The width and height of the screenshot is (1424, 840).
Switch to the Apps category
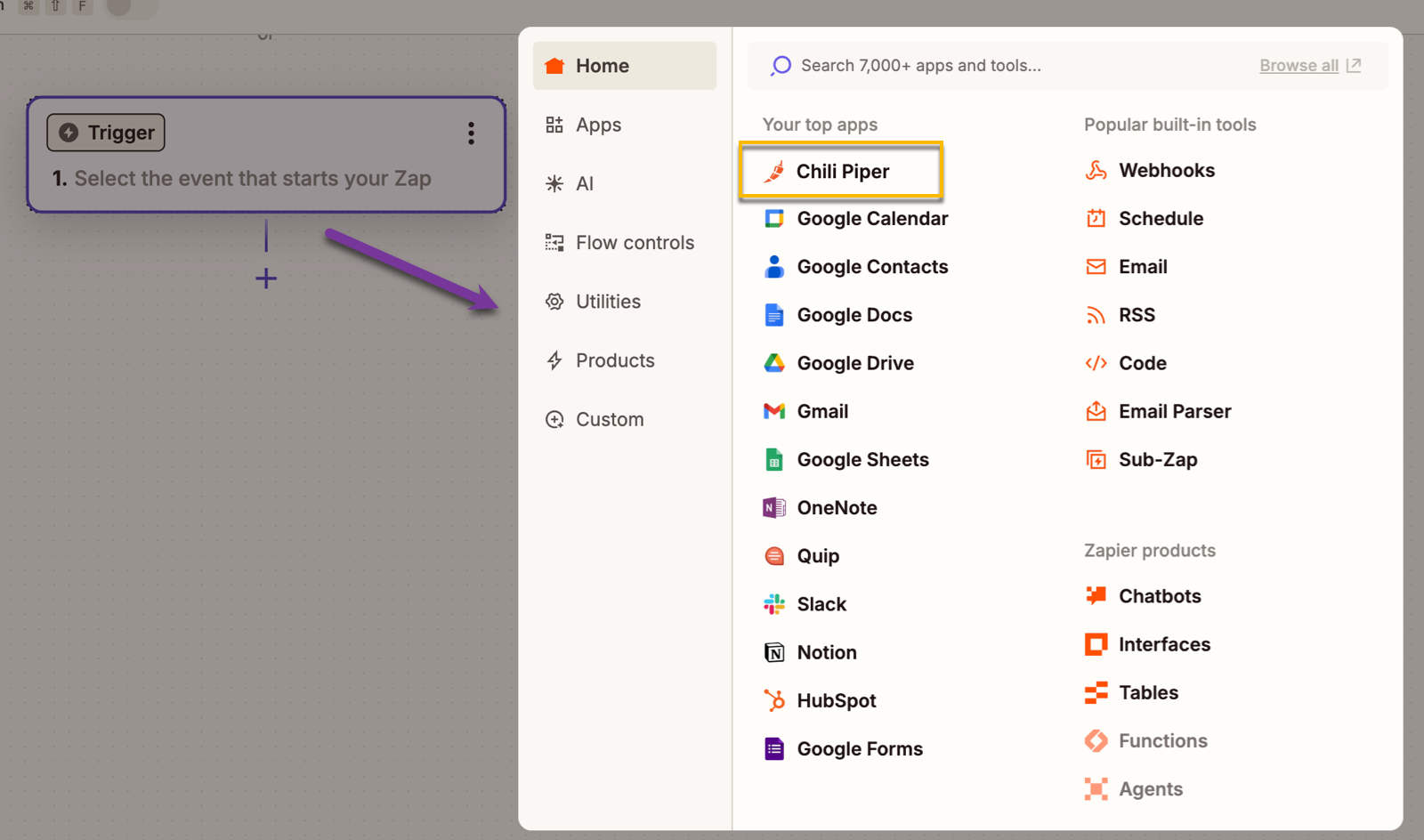tap(598, 125)
